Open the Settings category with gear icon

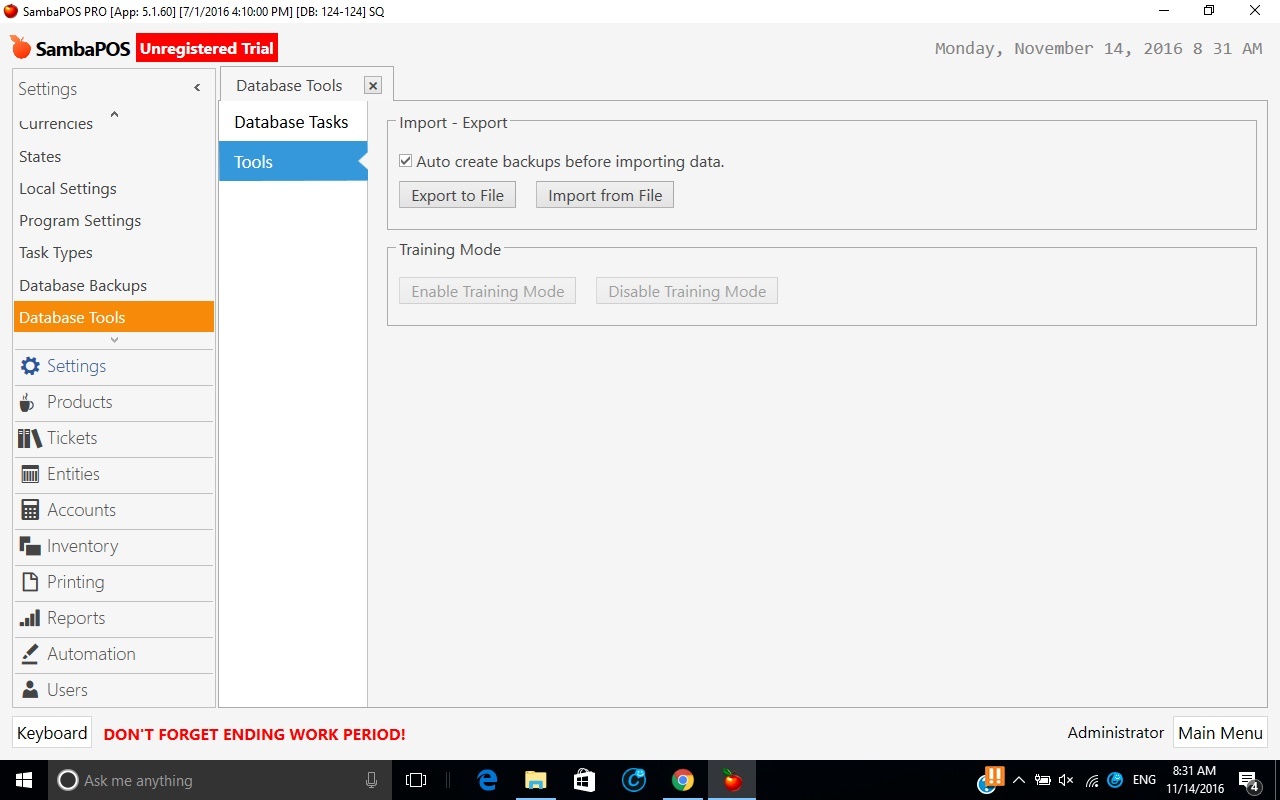[x=114, y=366]
